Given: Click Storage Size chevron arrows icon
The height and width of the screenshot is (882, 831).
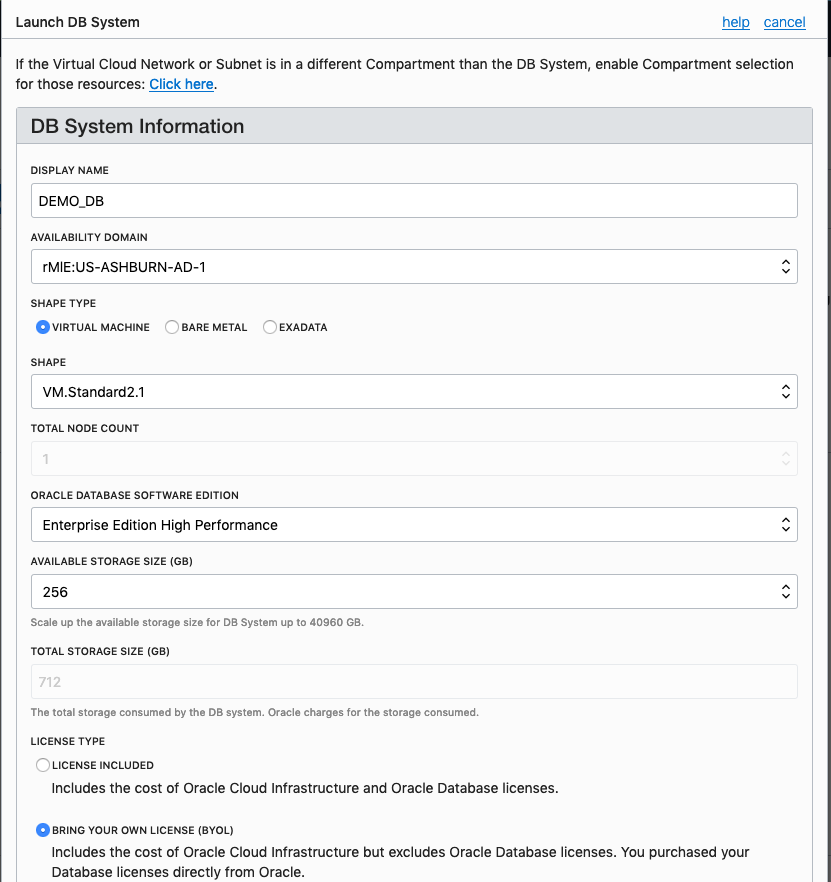Looking at the screenshot, I should [x=785, y=592].
